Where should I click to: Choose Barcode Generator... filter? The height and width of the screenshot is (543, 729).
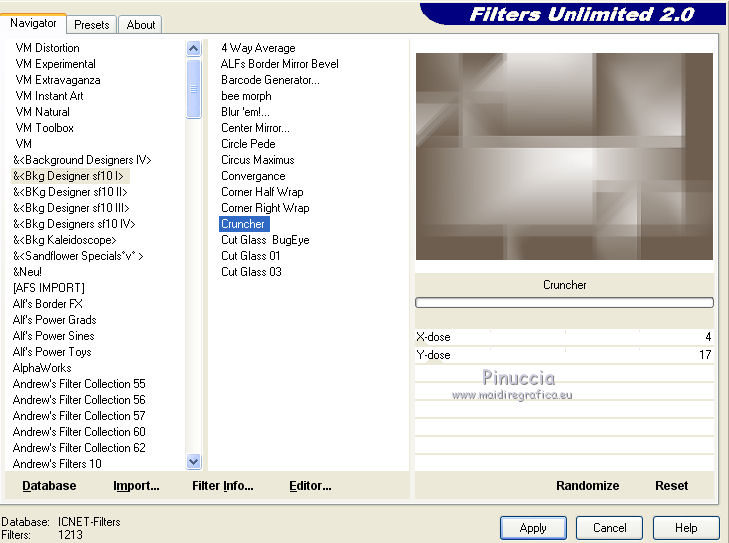pyautogui.click(x=270, y=80)
